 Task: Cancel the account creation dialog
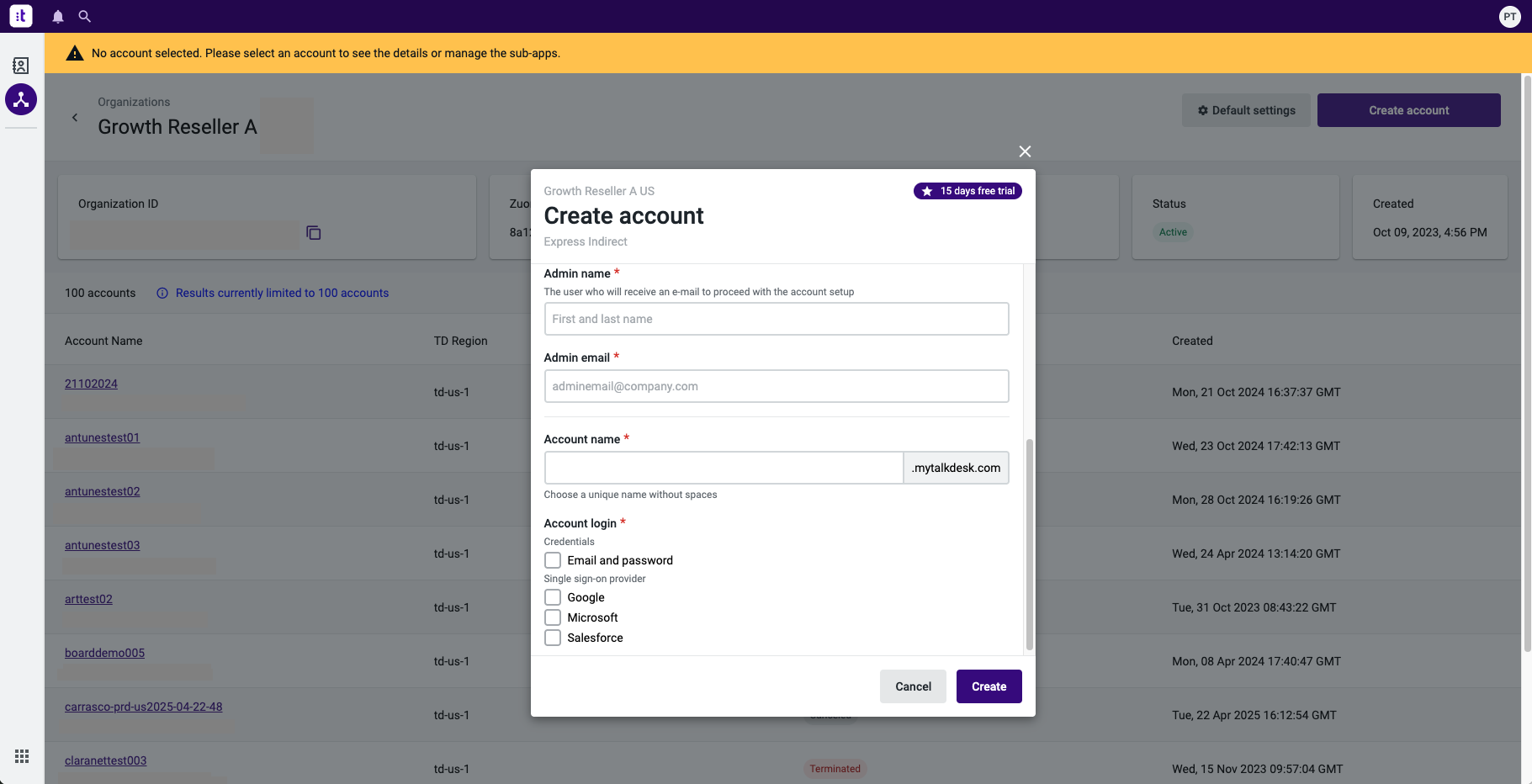[914, 686]
